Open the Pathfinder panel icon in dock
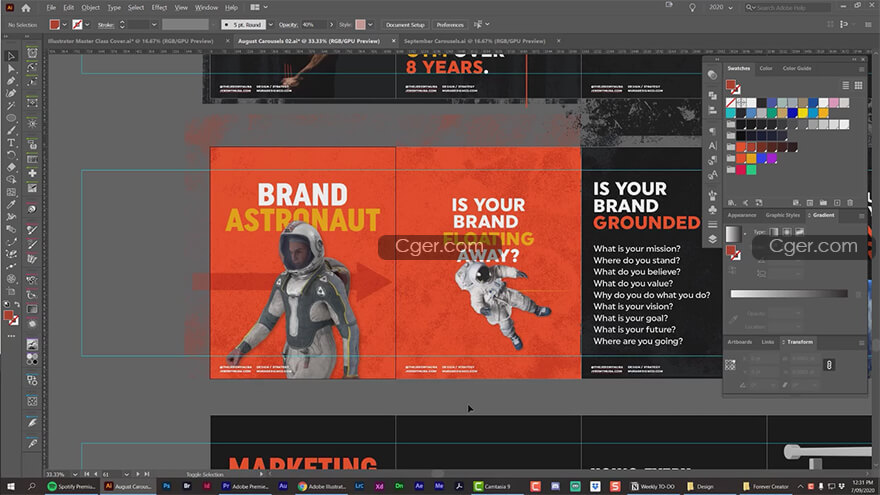Image resolution: width=880 pixels, height=495 pixels. (712, 96)
